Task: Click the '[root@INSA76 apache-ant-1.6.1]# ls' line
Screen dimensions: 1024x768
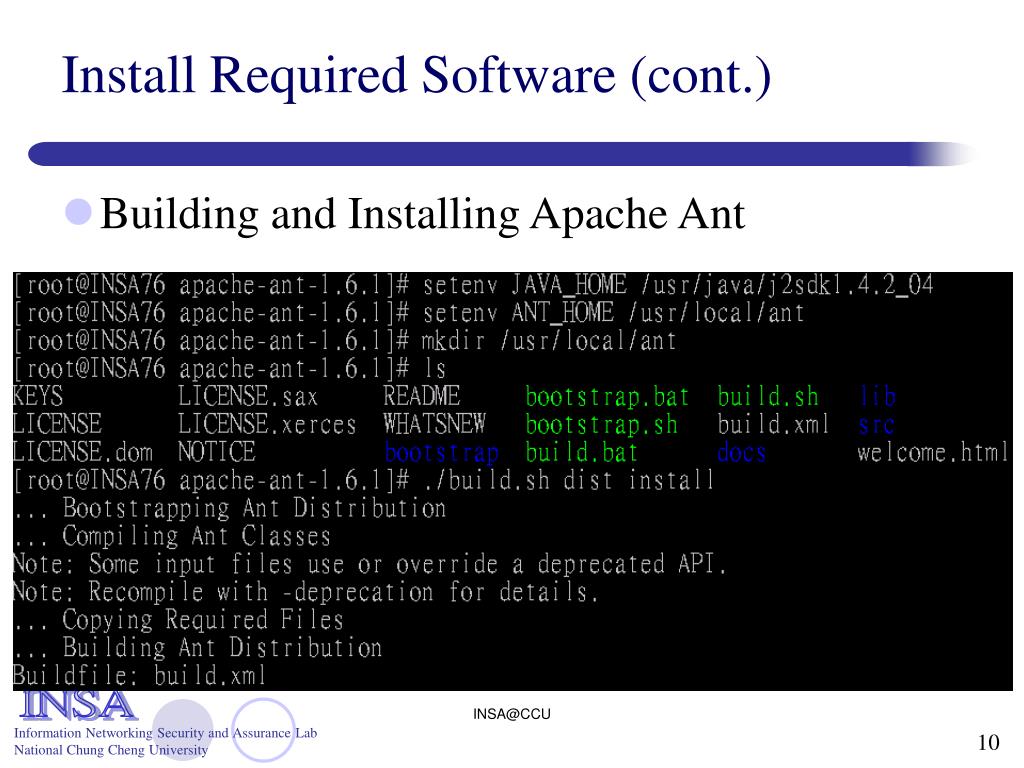Action: [230, 369]
